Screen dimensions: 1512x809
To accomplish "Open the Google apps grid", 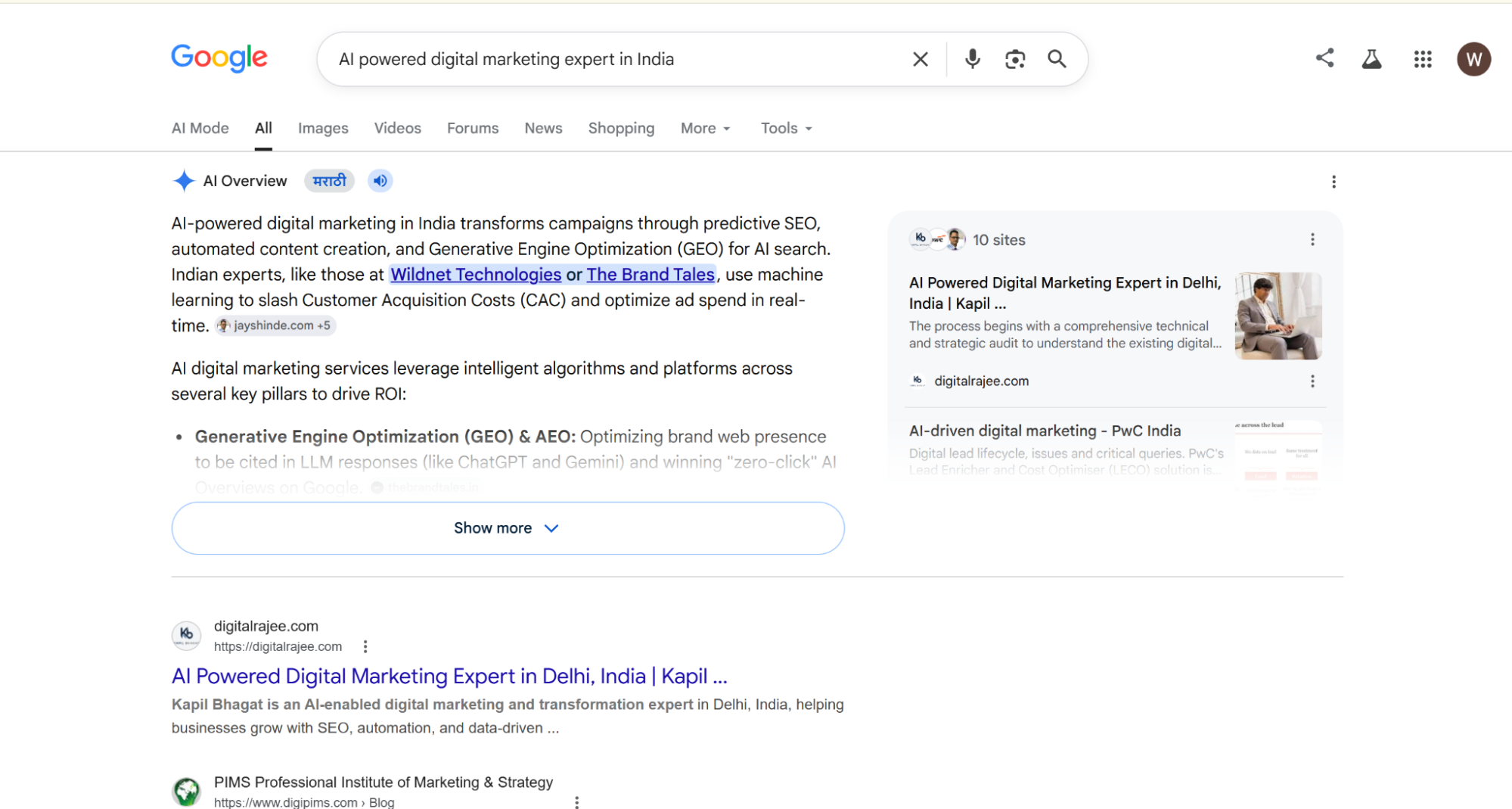I will [1423, 59].
